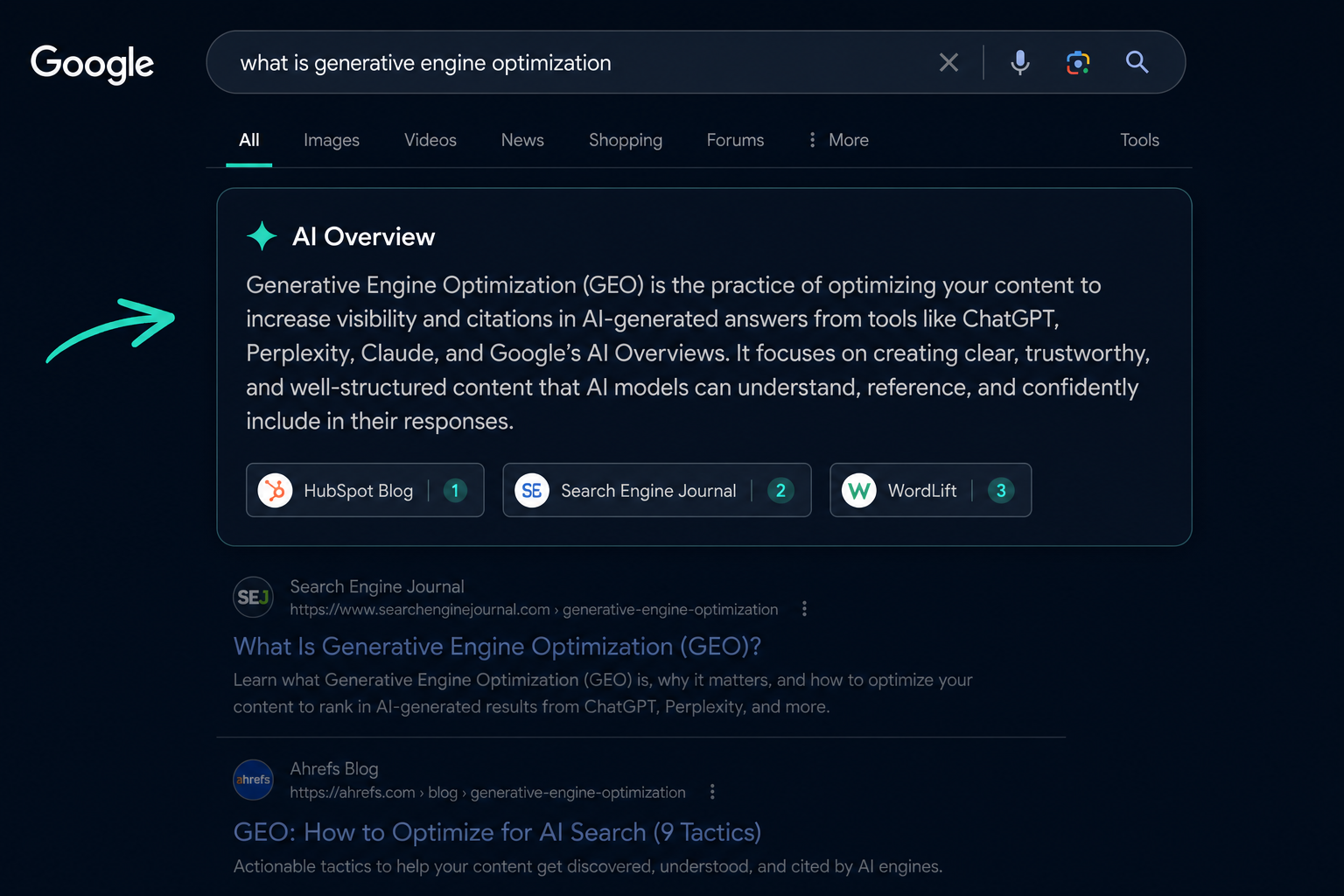Open the Shopping tab

pyautogui.click(x=626, y=140)
